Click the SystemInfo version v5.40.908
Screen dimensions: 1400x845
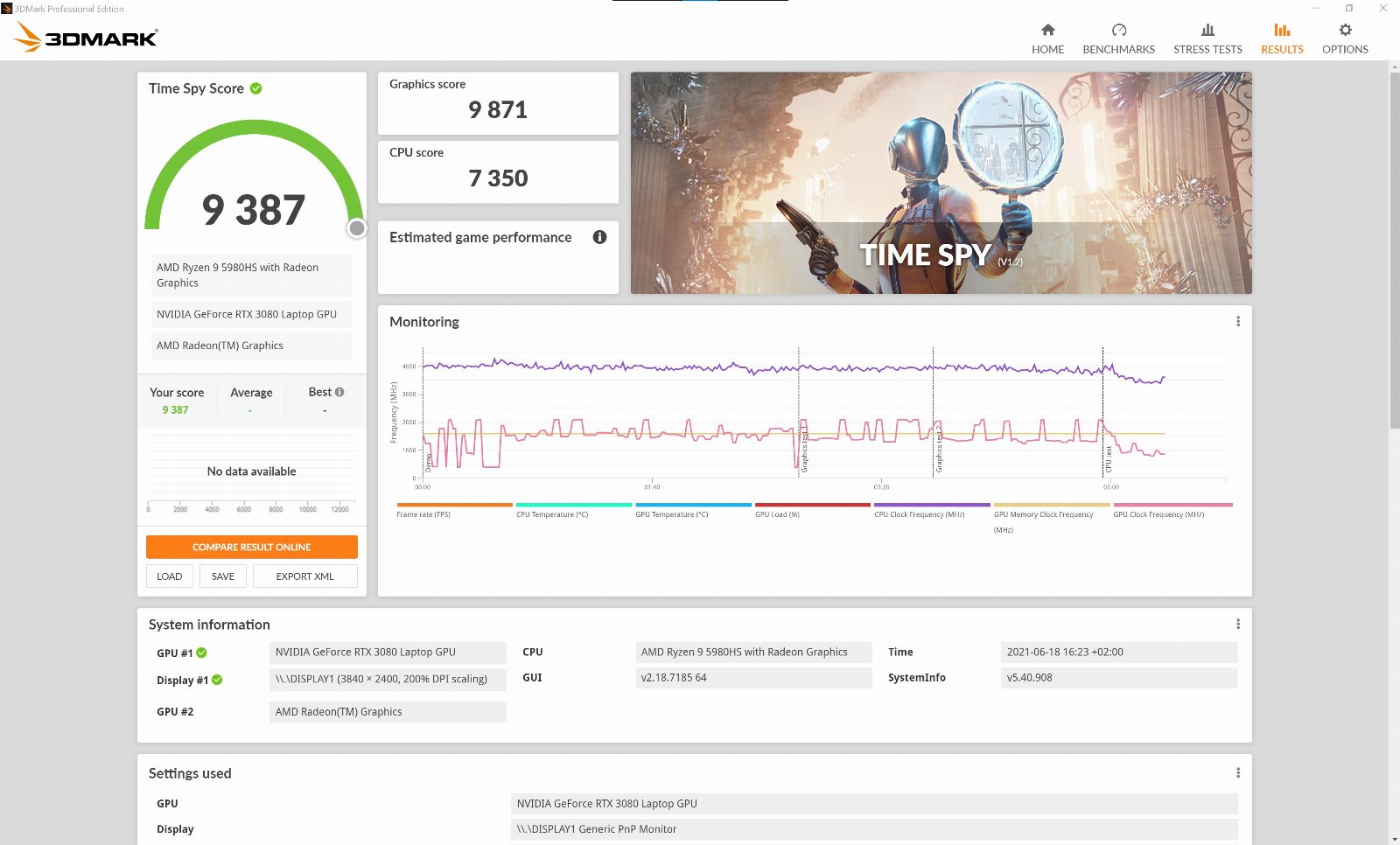[1119, 678]
